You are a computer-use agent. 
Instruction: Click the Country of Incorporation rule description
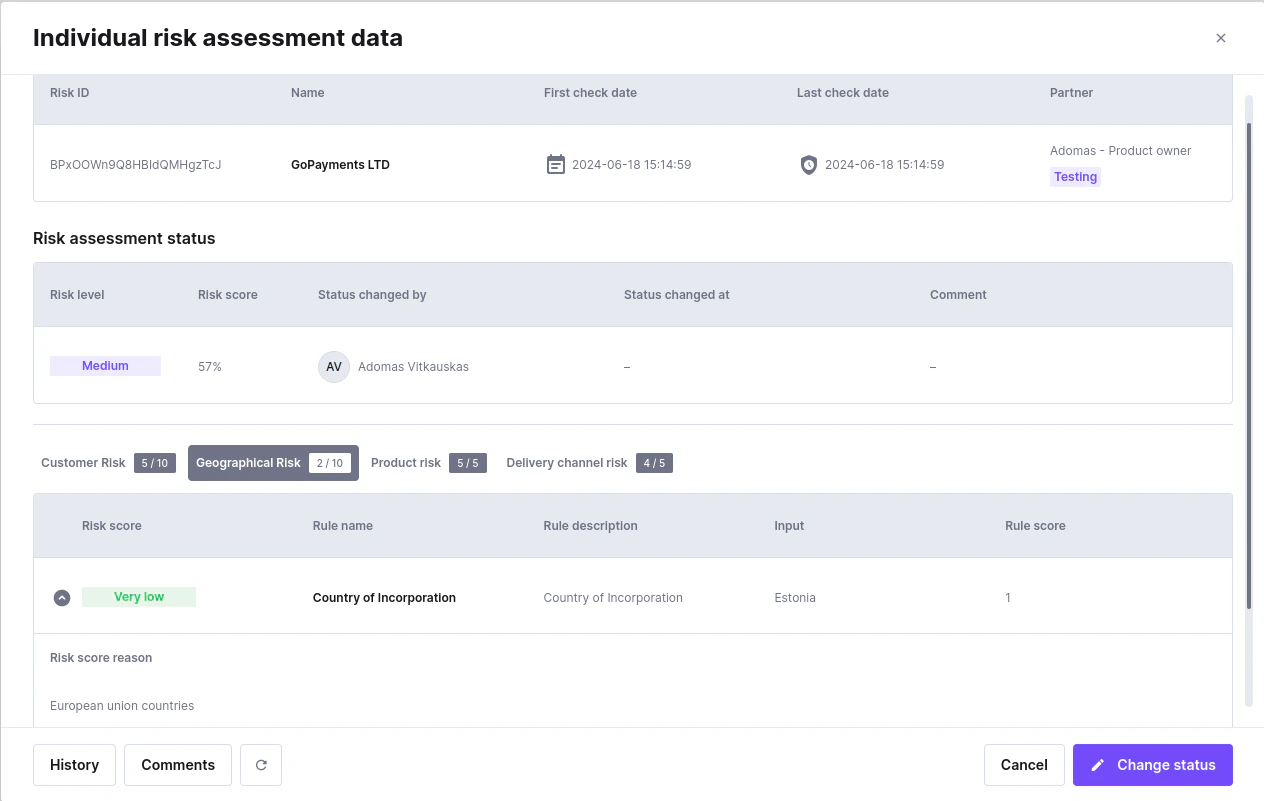613,598
